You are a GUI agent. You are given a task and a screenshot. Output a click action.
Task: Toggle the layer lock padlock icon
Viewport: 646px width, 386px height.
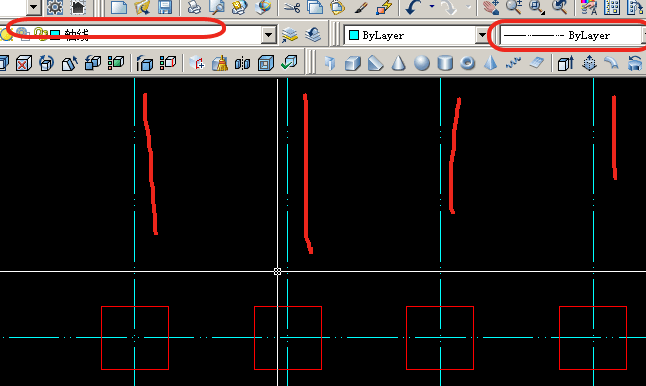(x=40, y=34)
